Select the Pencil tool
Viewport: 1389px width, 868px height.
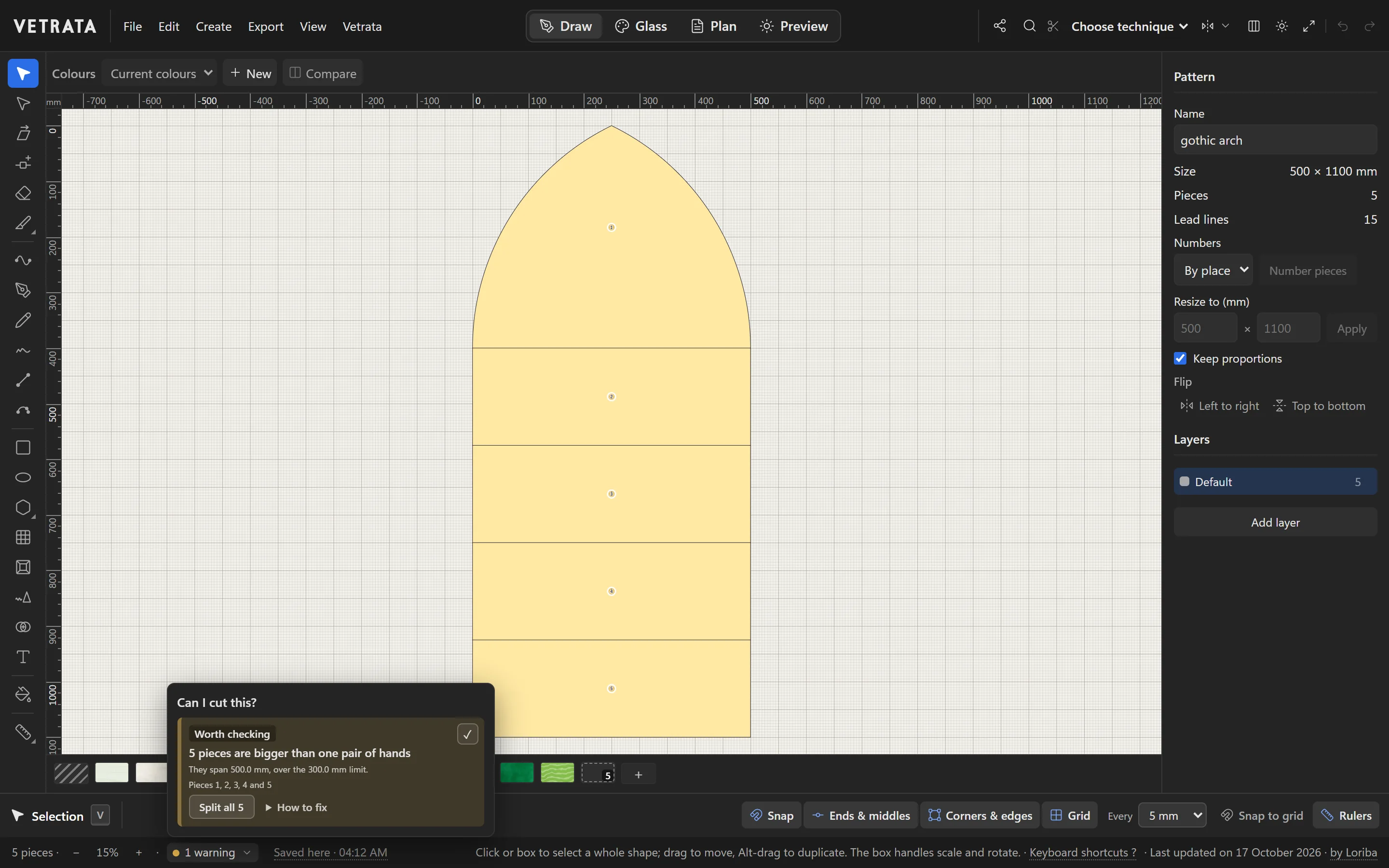coord(23,320)
